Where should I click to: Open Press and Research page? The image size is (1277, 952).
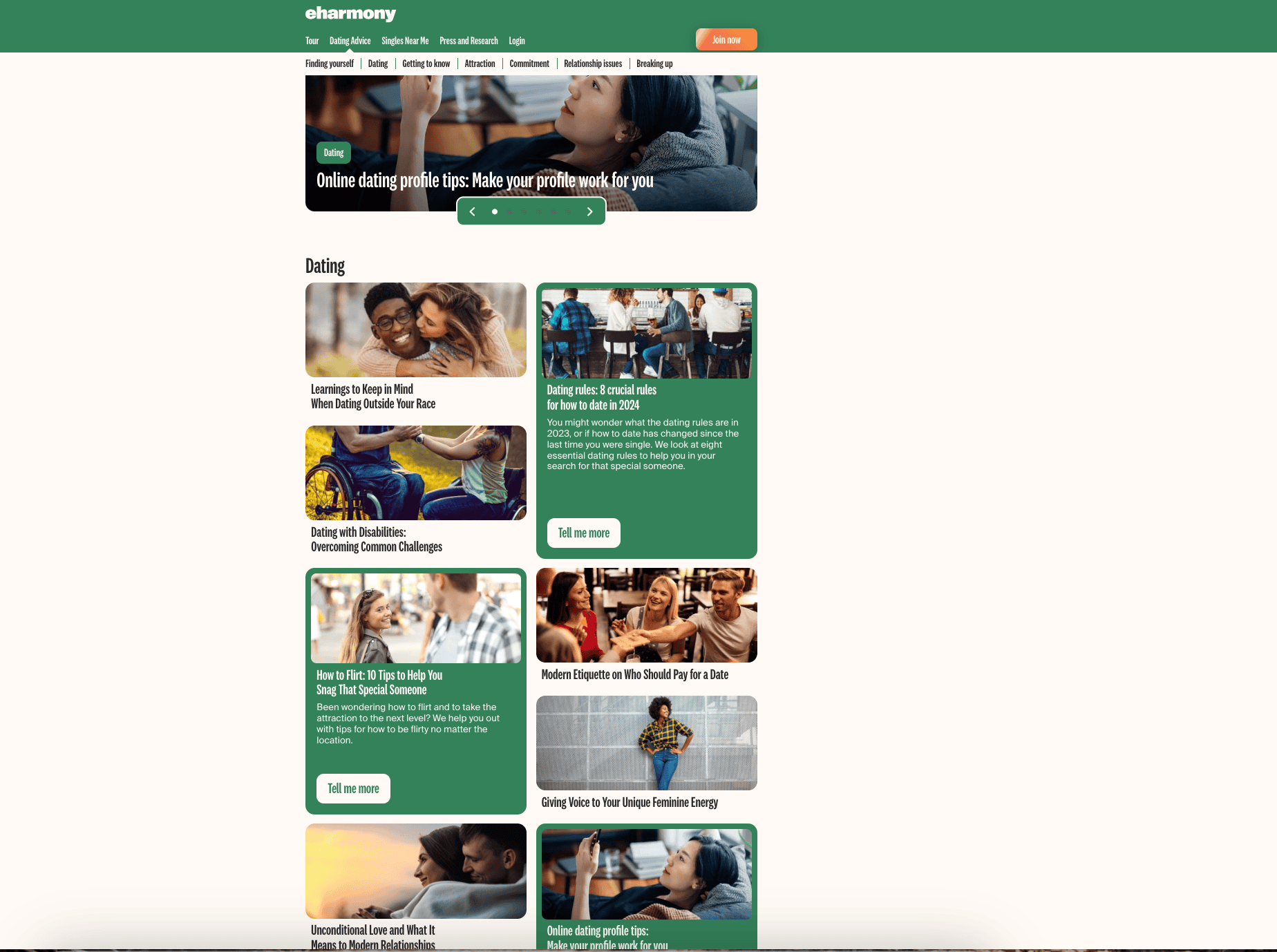click(x=469, y=41)
